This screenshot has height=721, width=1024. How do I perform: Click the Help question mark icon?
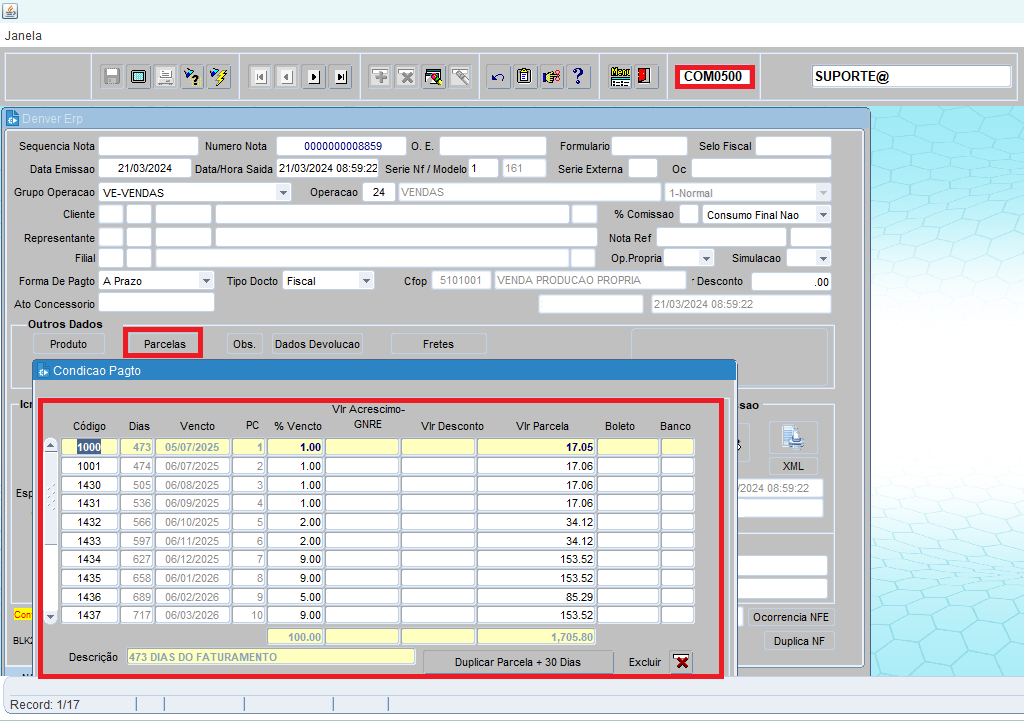tap(578, 77)
